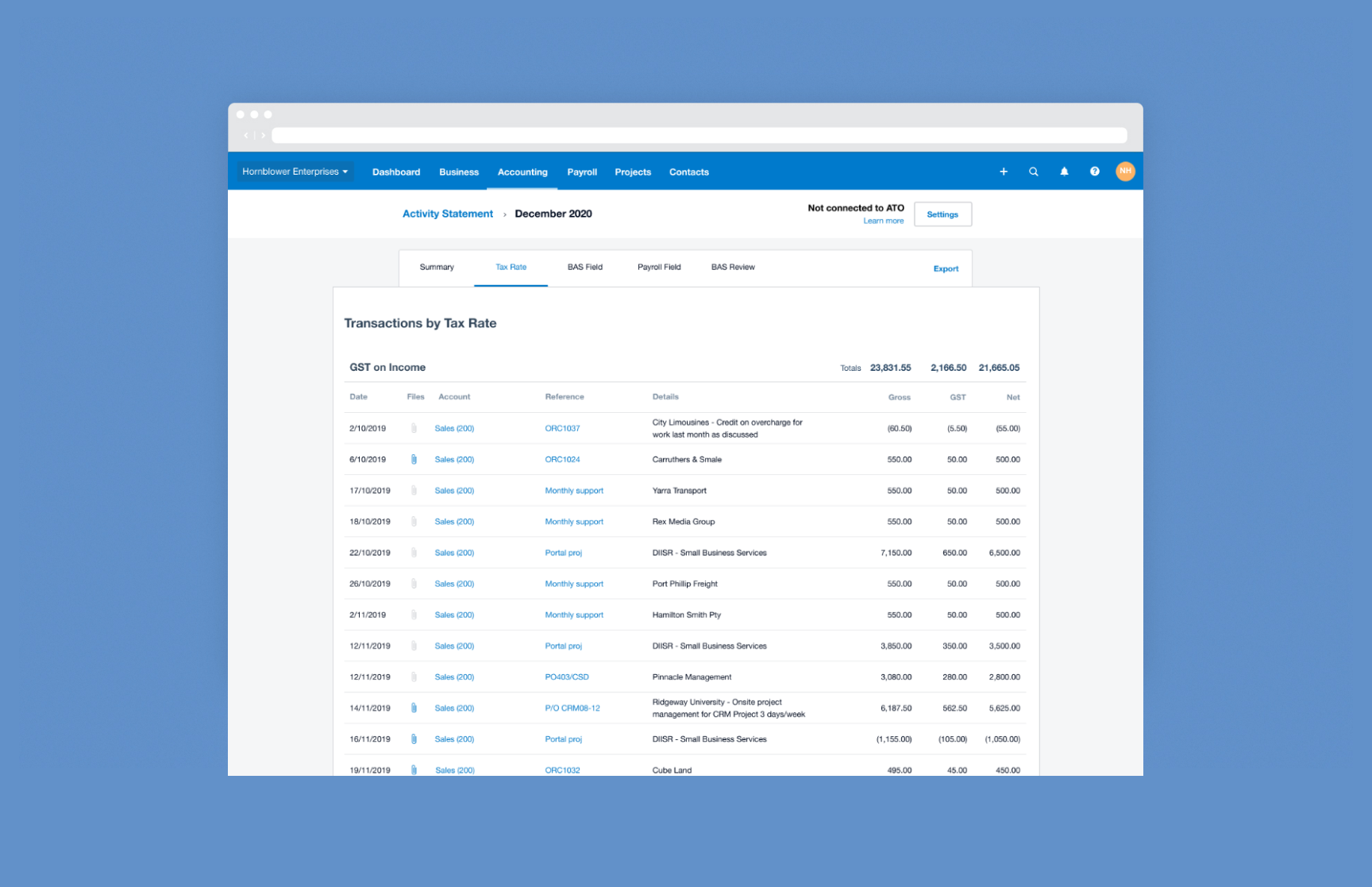
Task: Open the Accounting menu
Action: pos(522,172)
